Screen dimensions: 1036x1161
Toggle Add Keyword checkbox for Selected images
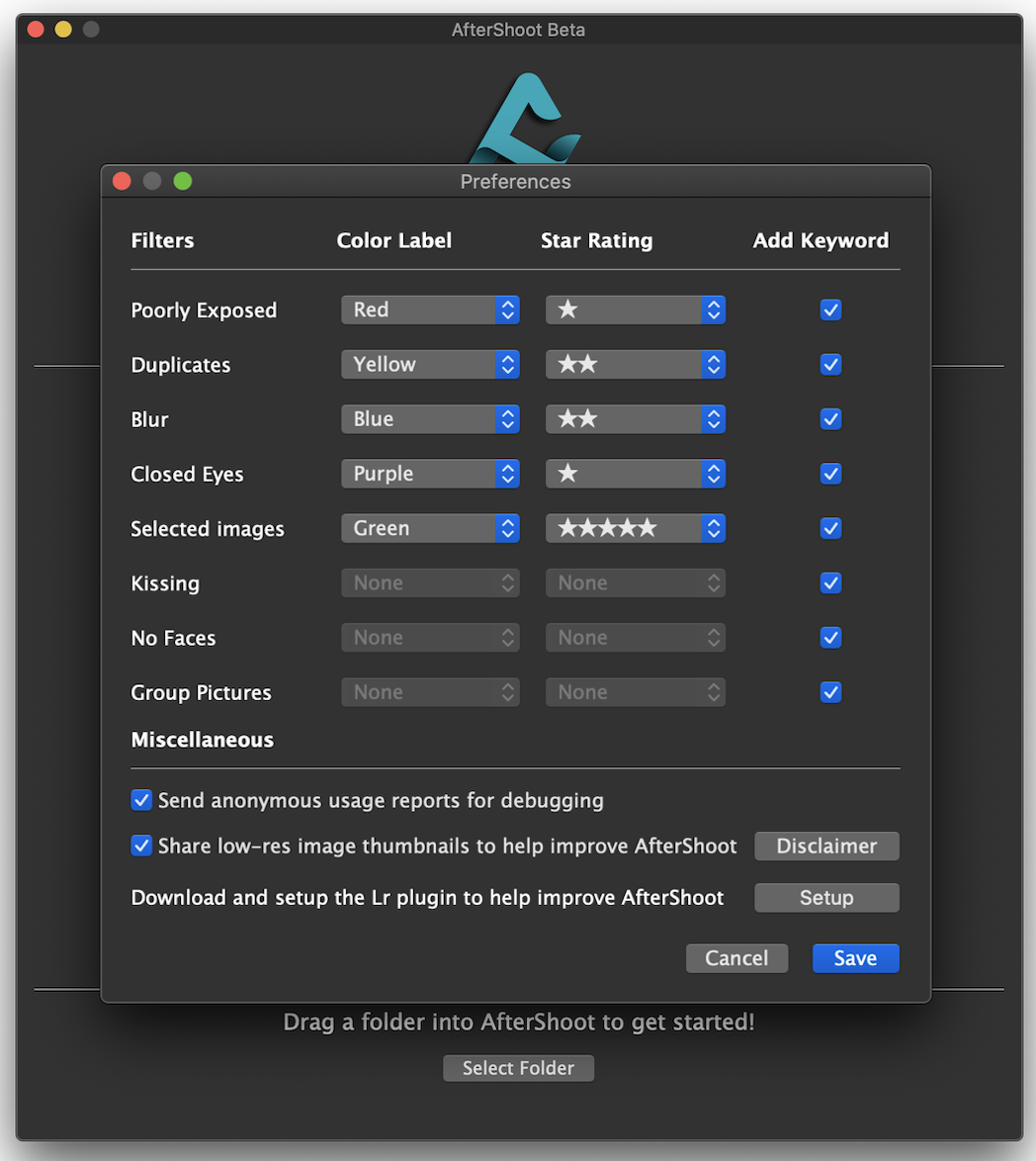[x=830, y=529]
